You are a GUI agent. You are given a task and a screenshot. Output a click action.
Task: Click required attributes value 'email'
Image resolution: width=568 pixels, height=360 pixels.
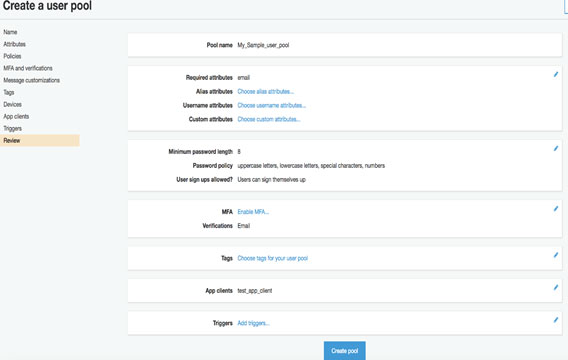[243, 78]
